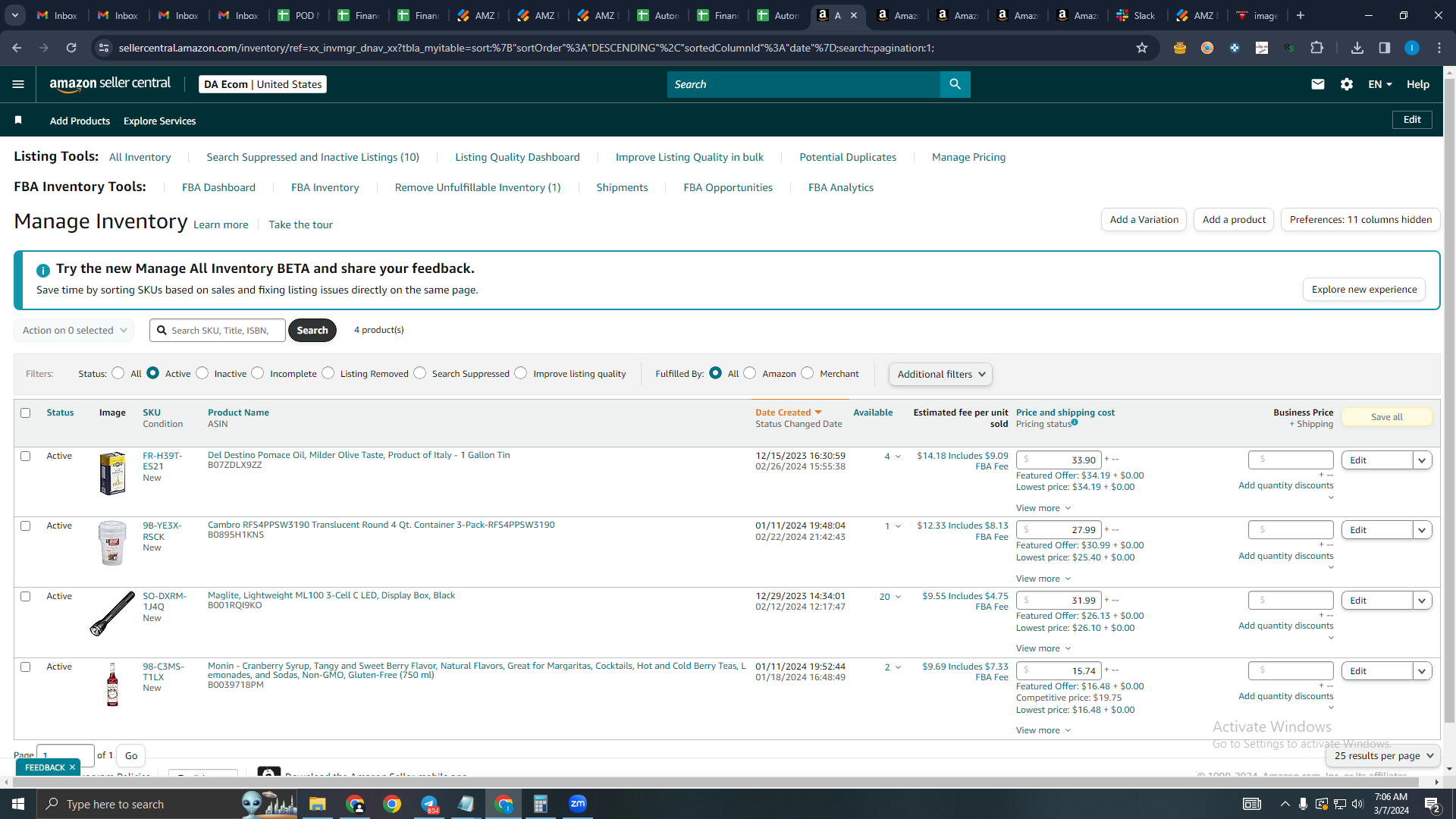
Task: Close the FEEDBACK tab
Action: pos(72,767)
